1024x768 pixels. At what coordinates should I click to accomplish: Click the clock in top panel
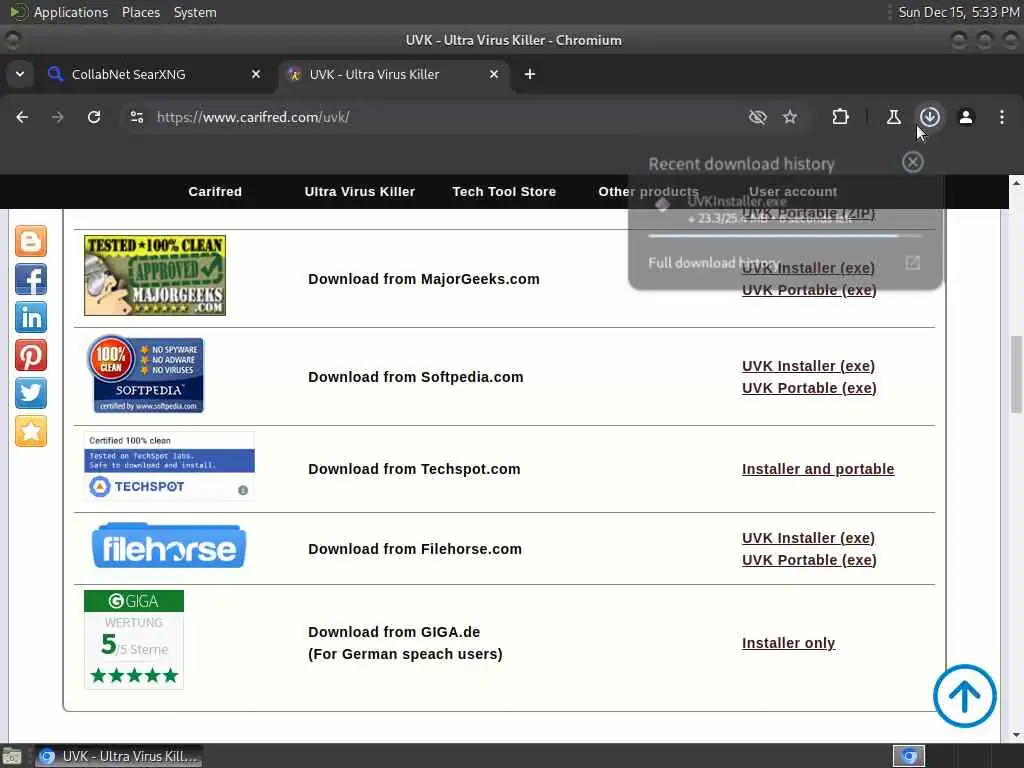pyautogui.click(x=958, y=12)
